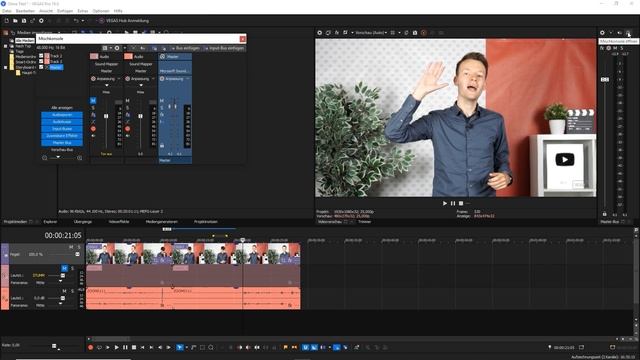This screenshot has width=640, height=360.
Task: Adjust master bus volume fader
Action: tap(605, 80)
